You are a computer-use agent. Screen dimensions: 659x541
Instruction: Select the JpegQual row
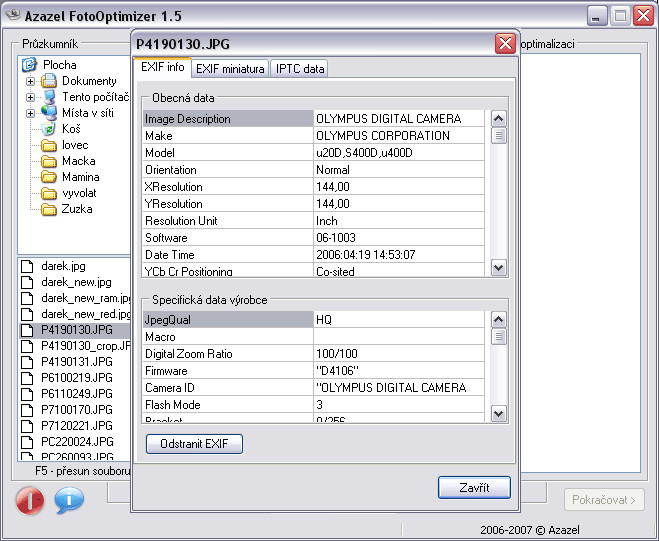tap(314, 320)
